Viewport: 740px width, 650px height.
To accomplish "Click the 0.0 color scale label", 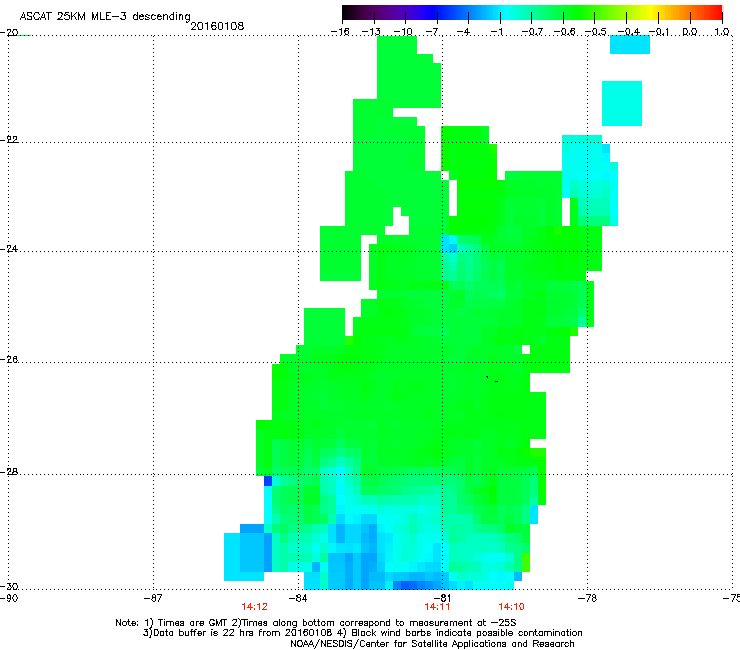I will pos(690,32).
